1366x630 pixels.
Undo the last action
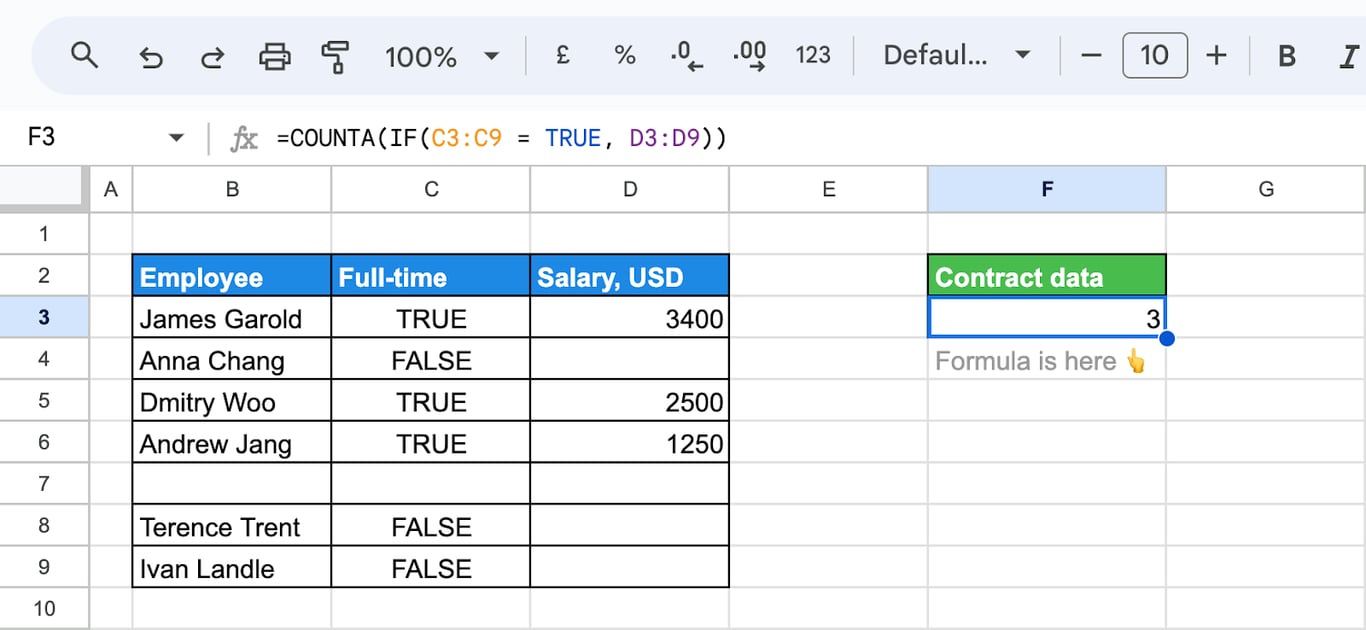point(151,56)
